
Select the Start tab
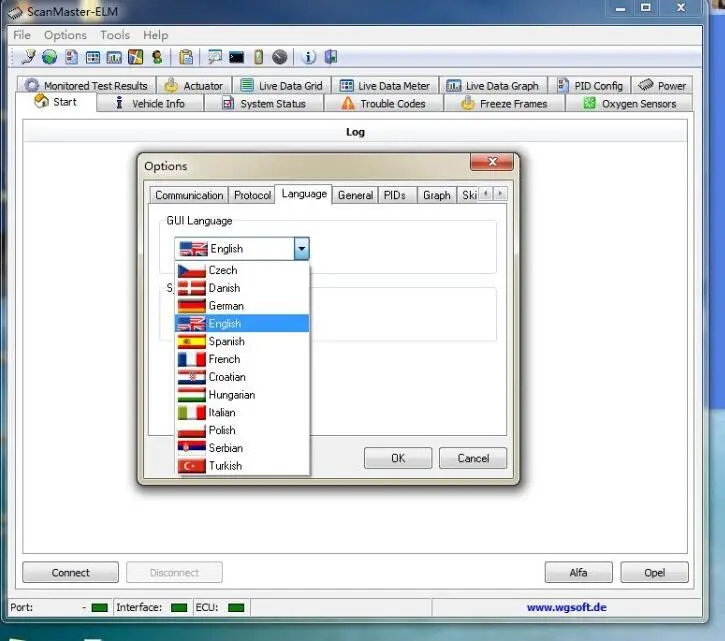pos(56,102)
